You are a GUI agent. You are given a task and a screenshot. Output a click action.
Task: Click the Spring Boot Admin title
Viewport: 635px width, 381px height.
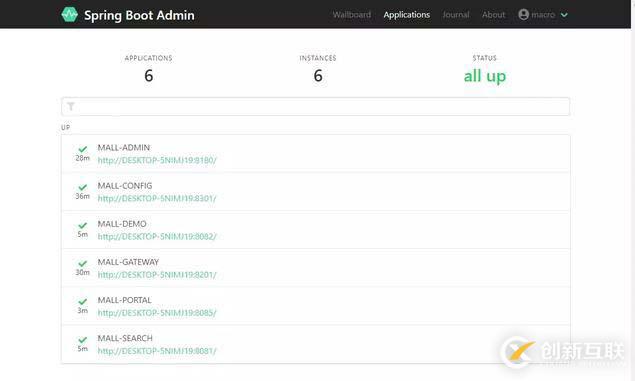click(x=139, y=15)
